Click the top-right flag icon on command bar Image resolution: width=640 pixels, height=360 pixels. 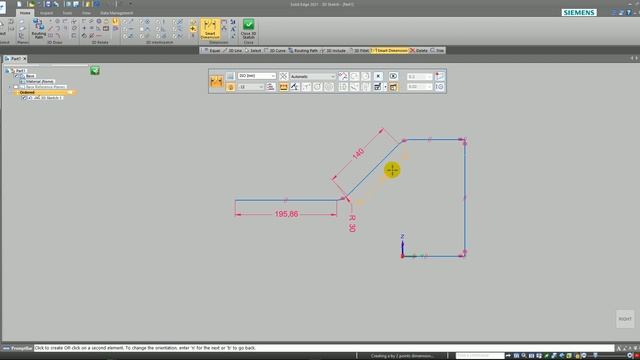point(440,76)
